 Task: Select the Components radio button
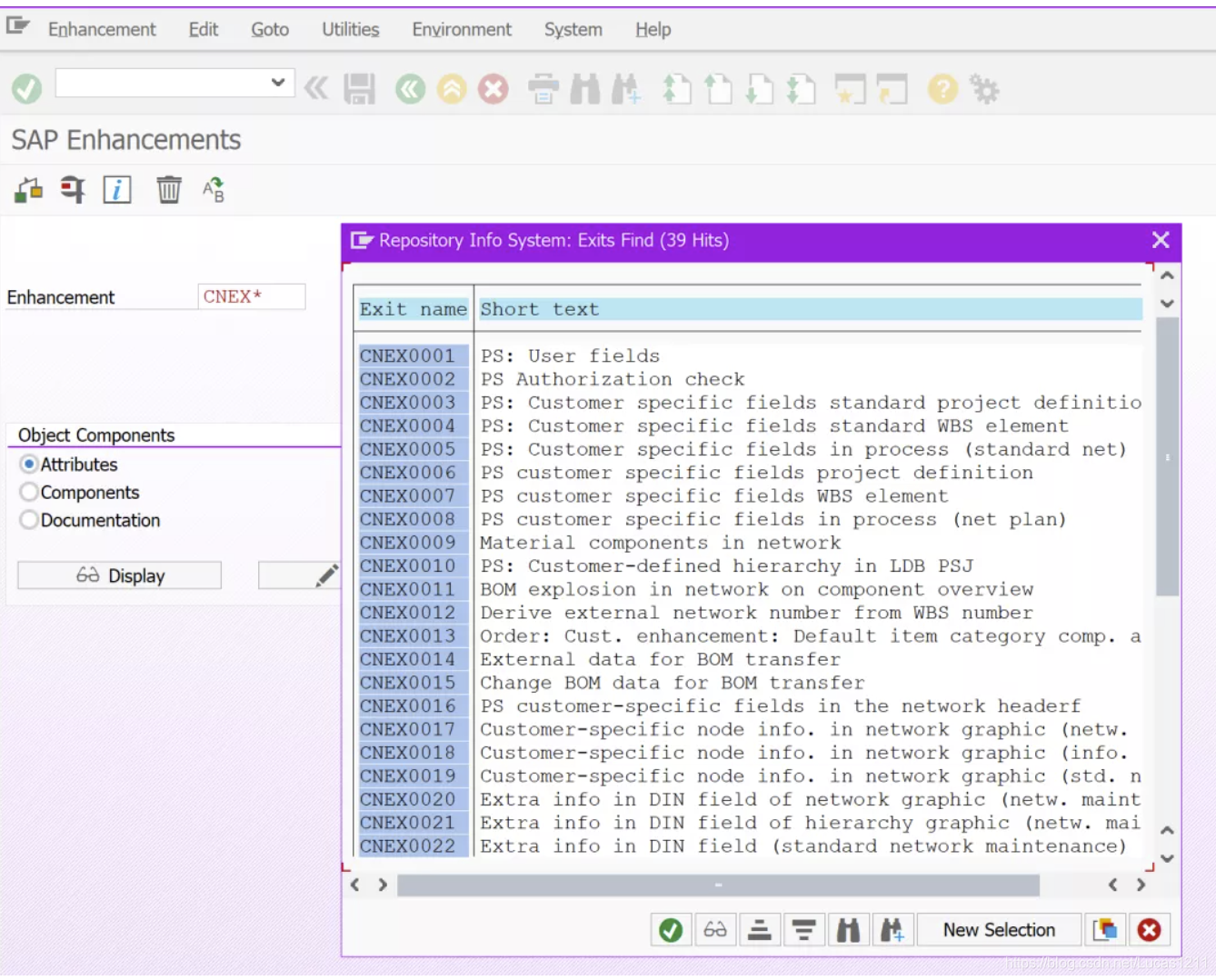coord(29,492)
